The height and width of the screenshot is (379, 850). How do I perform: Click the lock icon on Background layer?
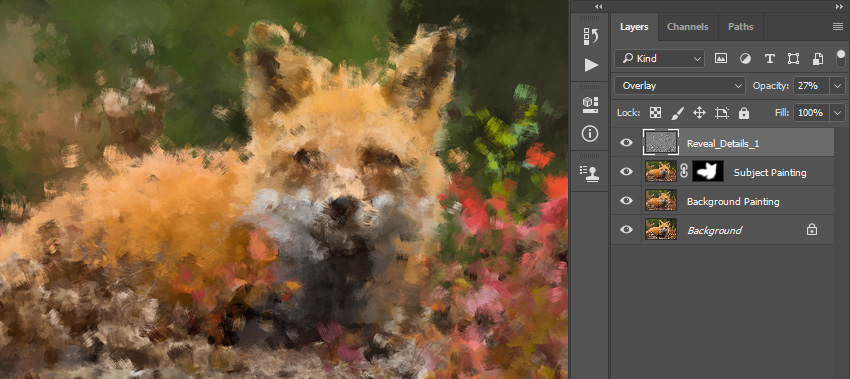(812, 230)
